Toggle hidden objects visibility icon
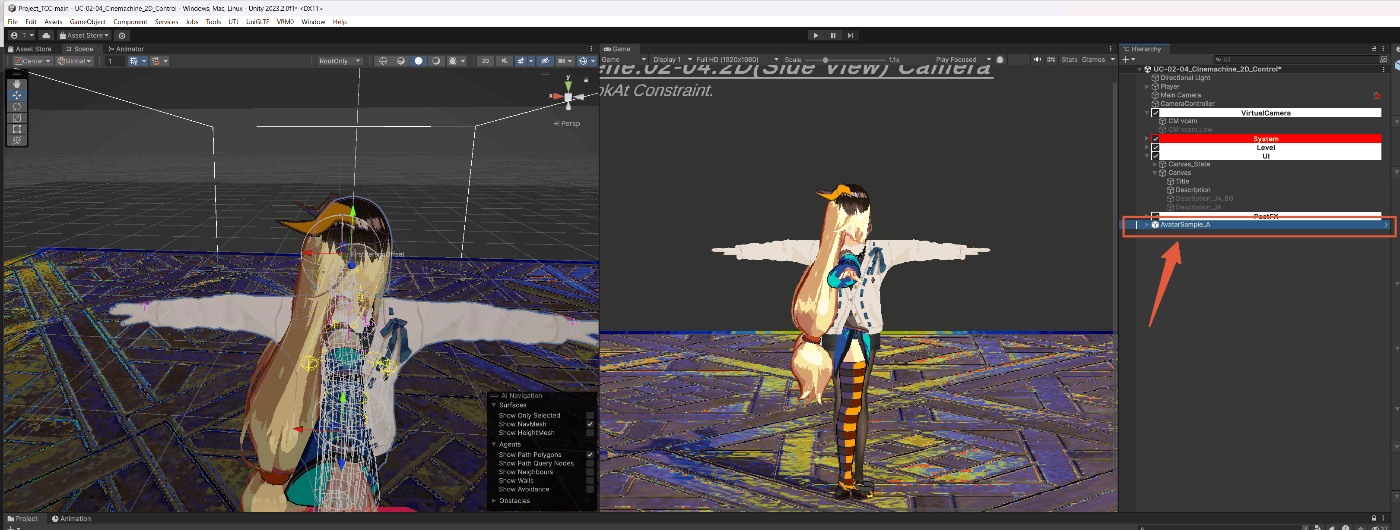Image resolution: width=1400 pixels, height=530 pixels. pos(545,61)
